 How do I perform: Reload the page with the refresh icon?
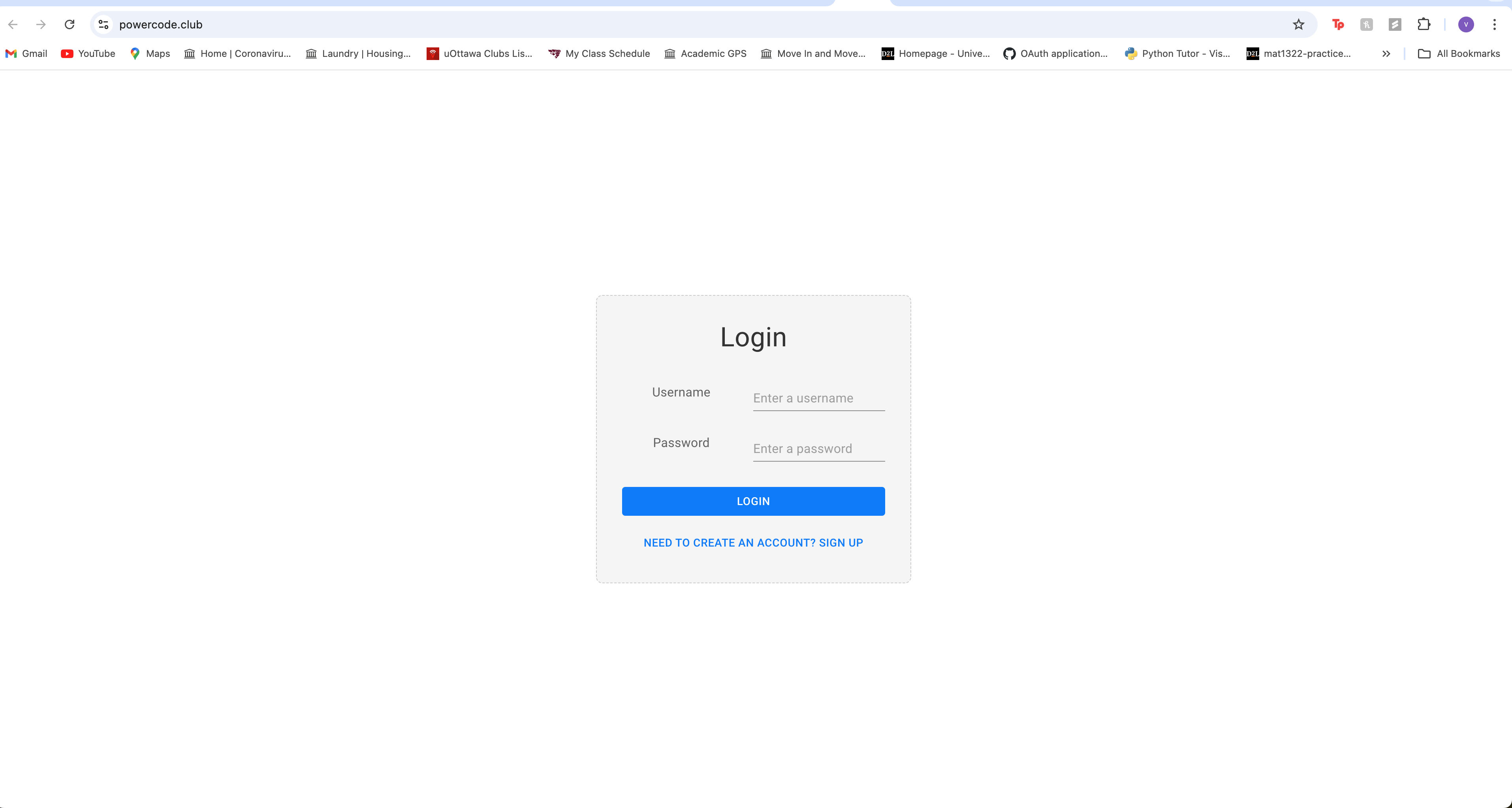pyautogui.click(x=69, y=24)
